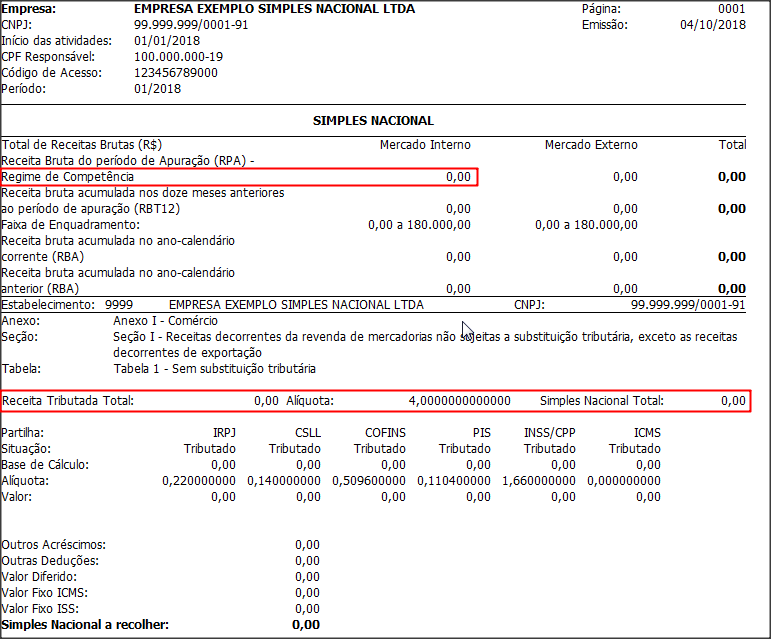The image size is (771, 639).
Task: Click the PIS column header
Action: [482, 433]
